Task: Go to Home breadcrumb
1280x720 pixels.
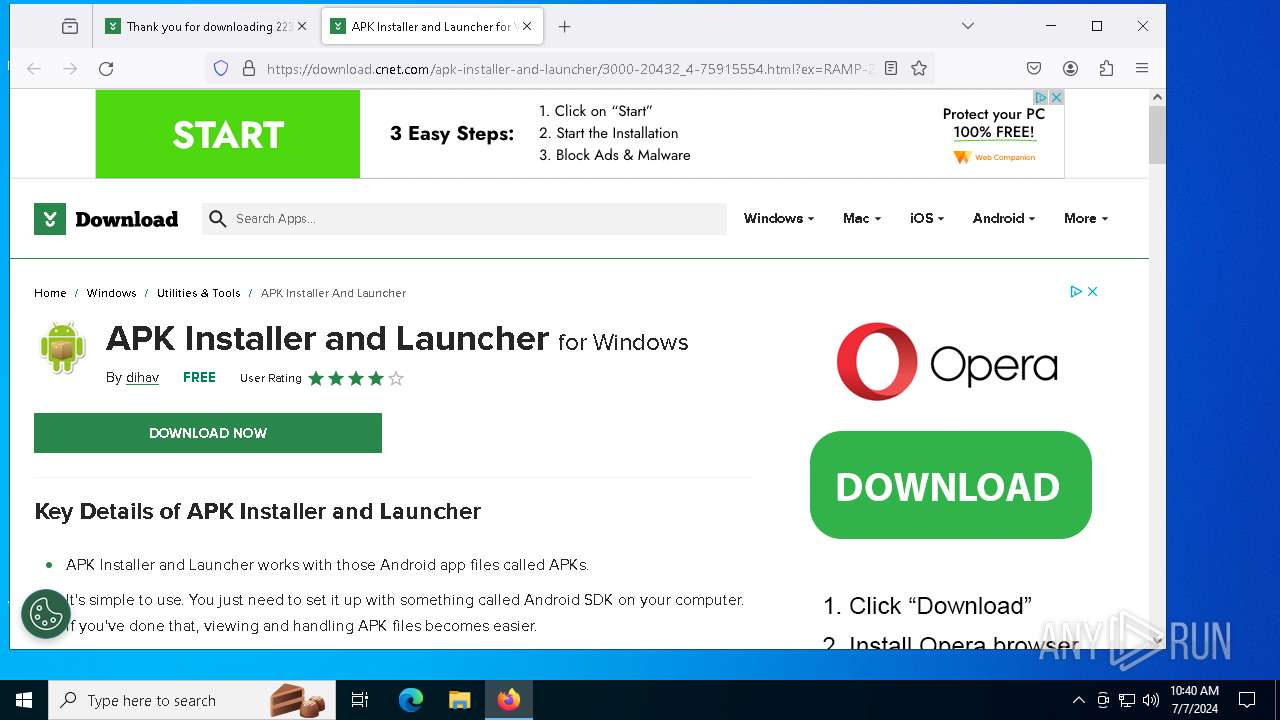Action: click(50, 293)
